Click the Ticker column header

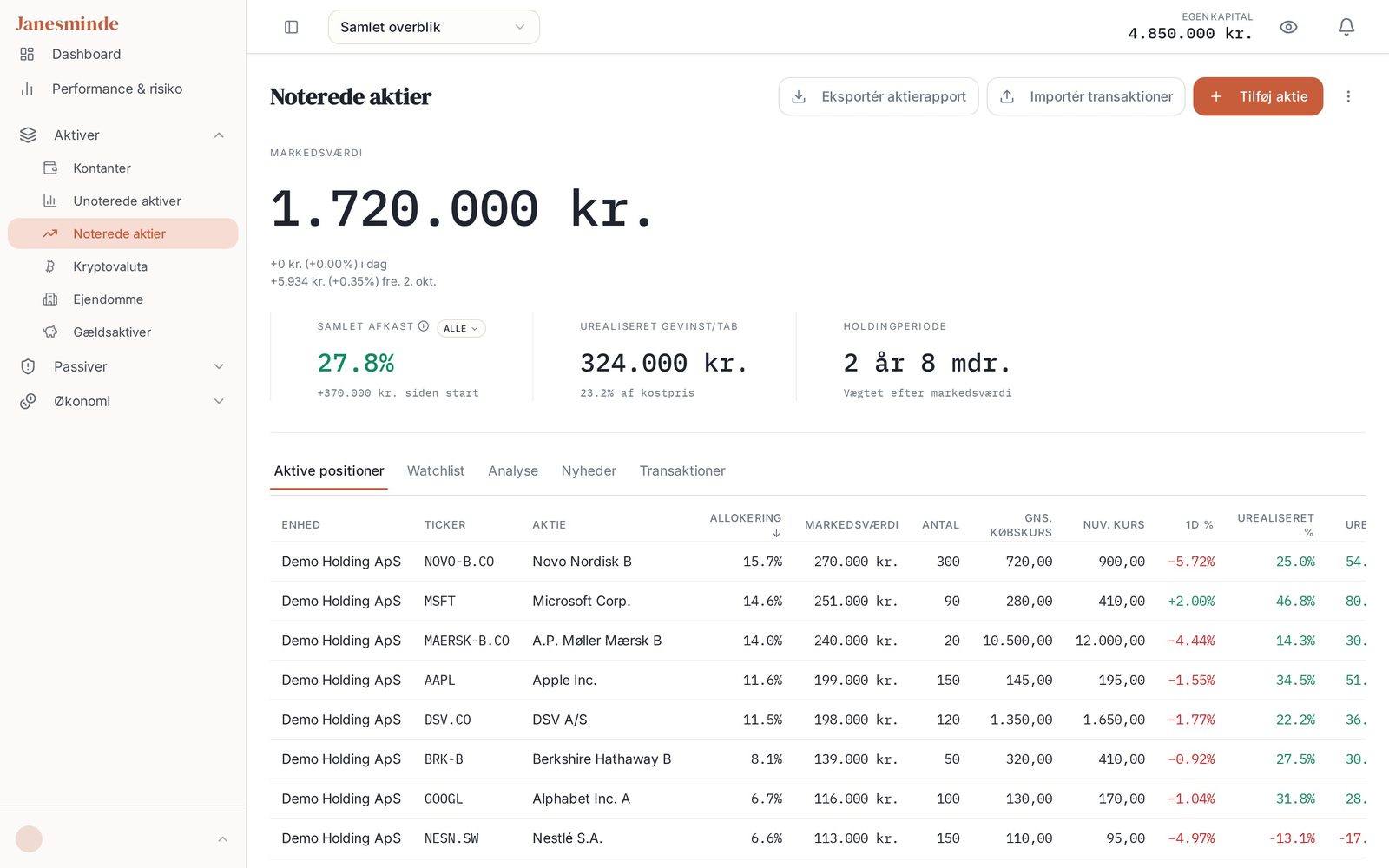[445, 525]
